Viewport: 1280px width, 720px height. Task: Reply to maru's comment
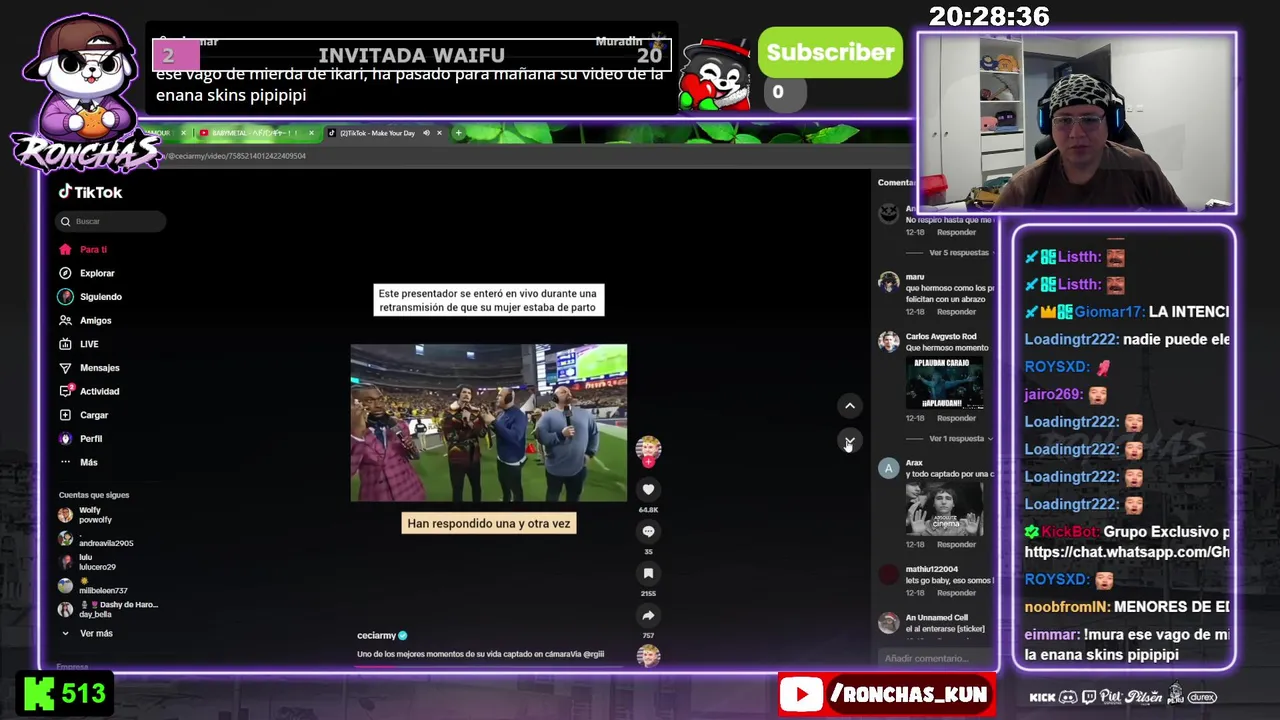tap(956, 312)
